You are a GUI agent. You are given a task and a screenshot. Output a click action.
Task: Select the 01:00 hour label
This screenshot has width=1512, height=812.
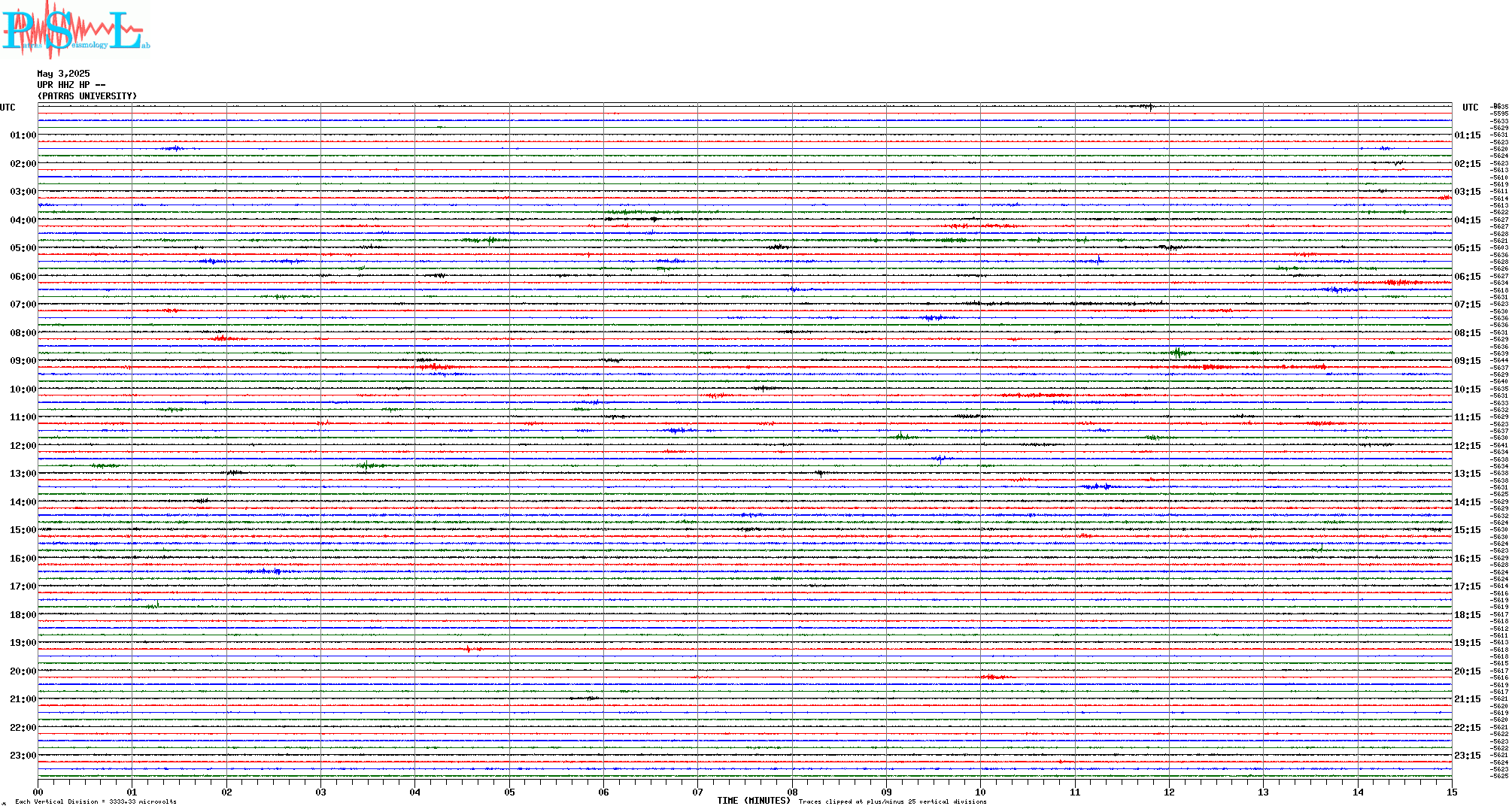(23, 135)
